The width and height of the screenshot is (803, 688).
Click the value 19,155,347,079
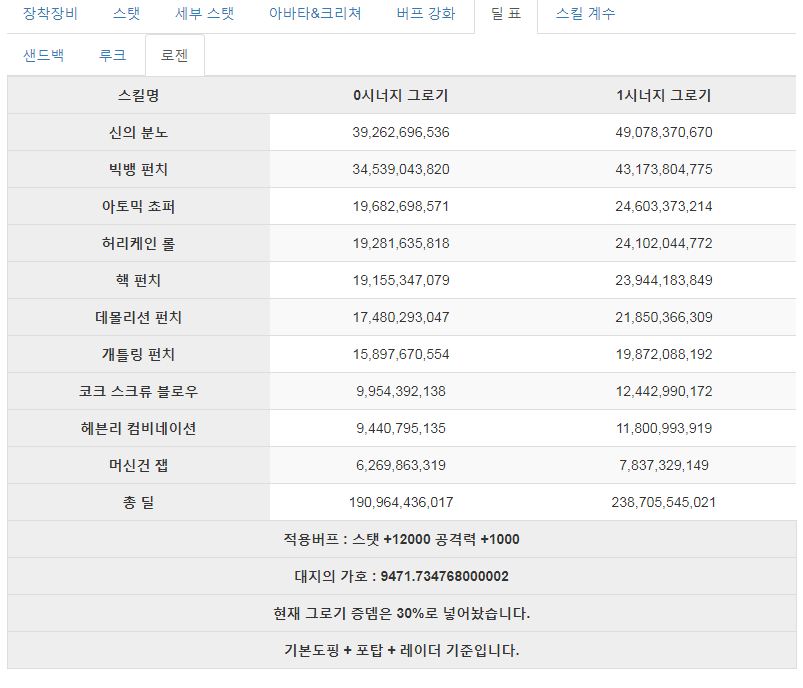pos(400,280)
